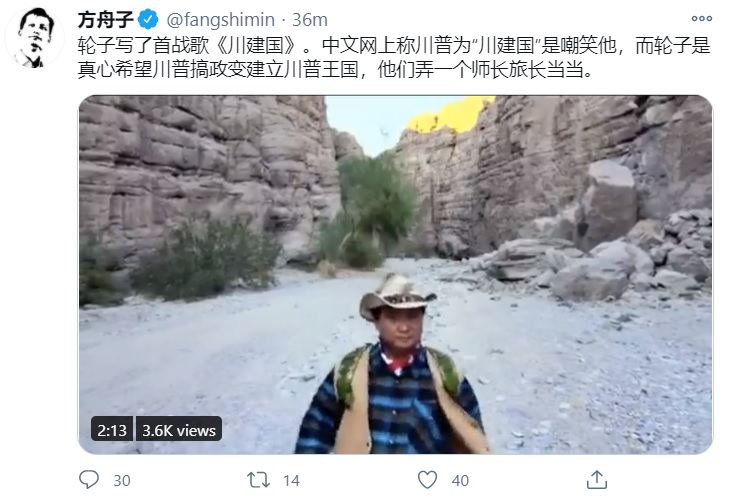Open the share upload icon

596,480
